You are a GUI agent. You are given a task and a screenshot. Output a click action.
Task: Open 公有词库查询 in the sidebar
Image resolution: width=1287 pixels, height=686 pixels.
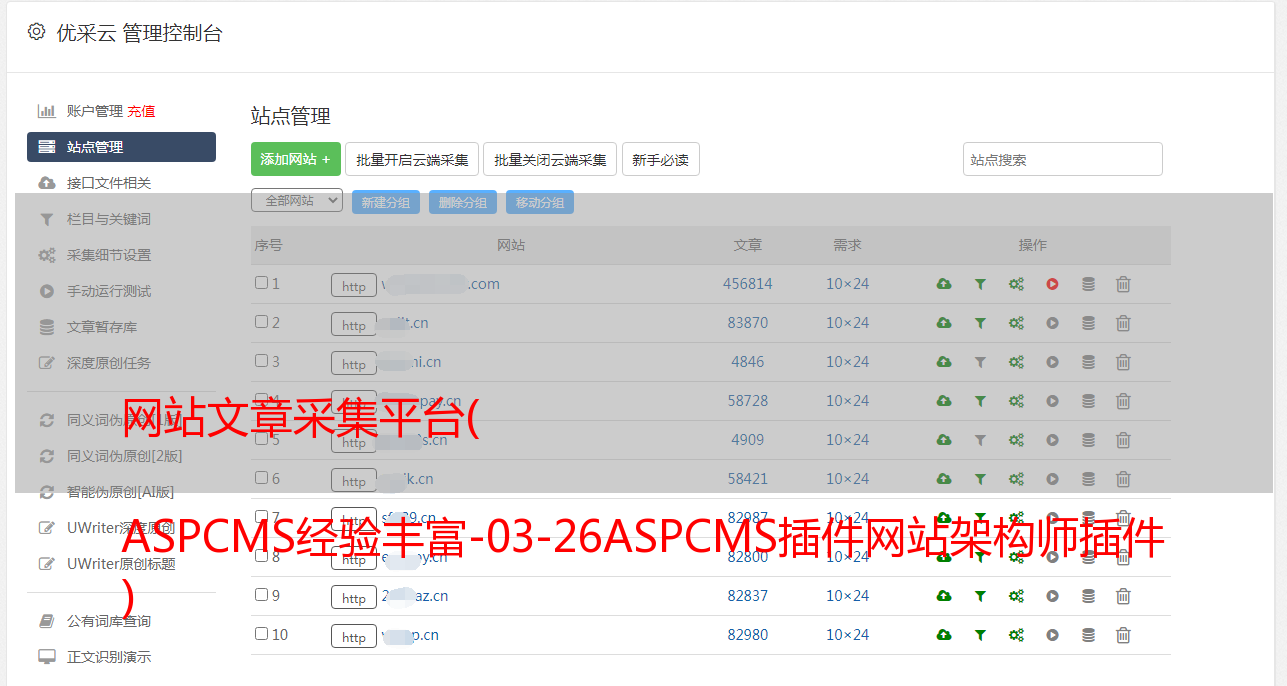coord(109,621)
